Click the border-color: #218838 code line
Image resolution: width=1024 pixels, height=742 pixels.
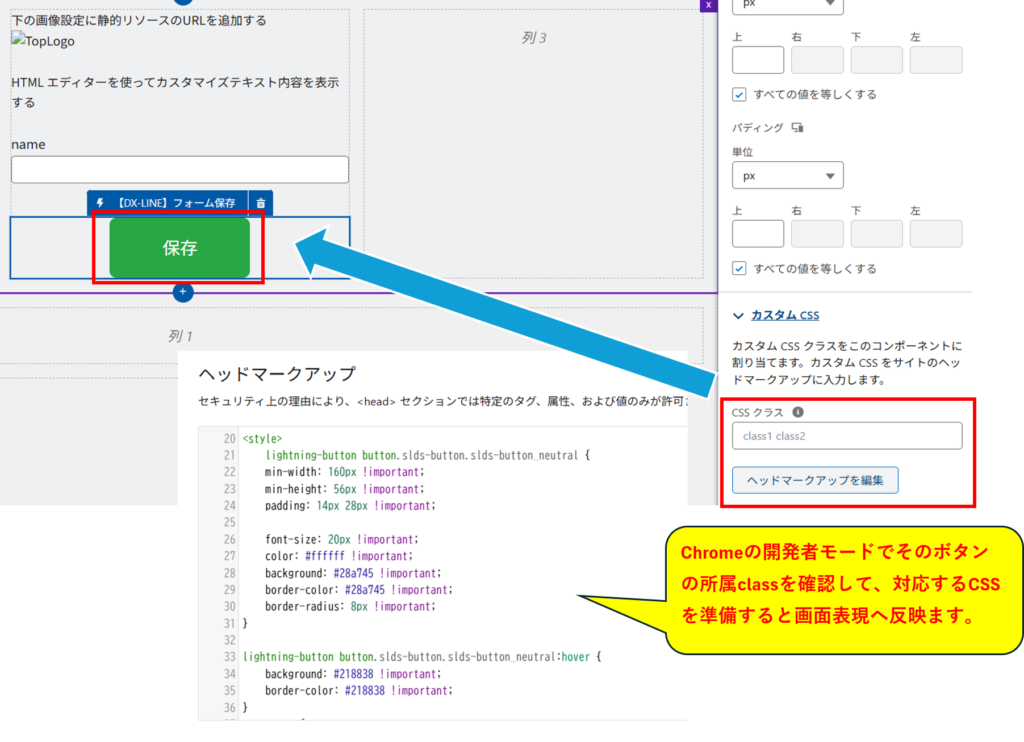pos(359,690)
